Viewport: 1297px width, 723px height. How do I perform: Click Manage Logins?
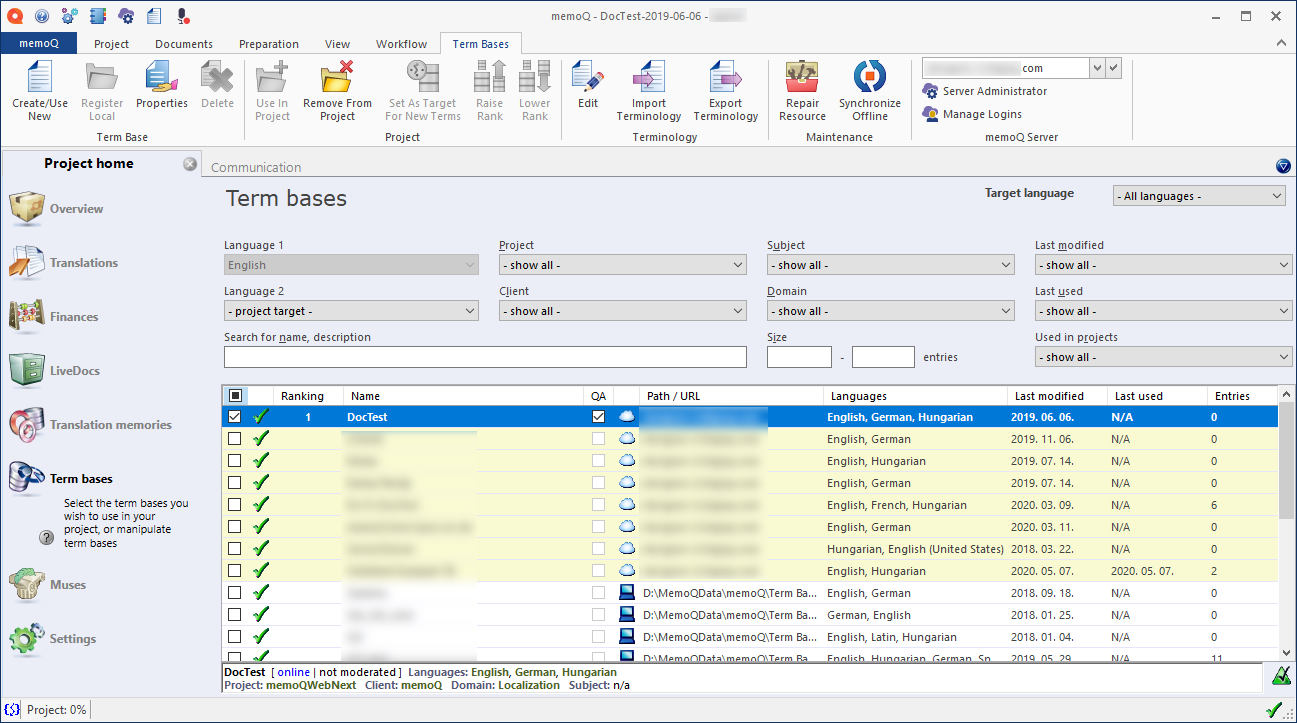[x=981, y=114]
